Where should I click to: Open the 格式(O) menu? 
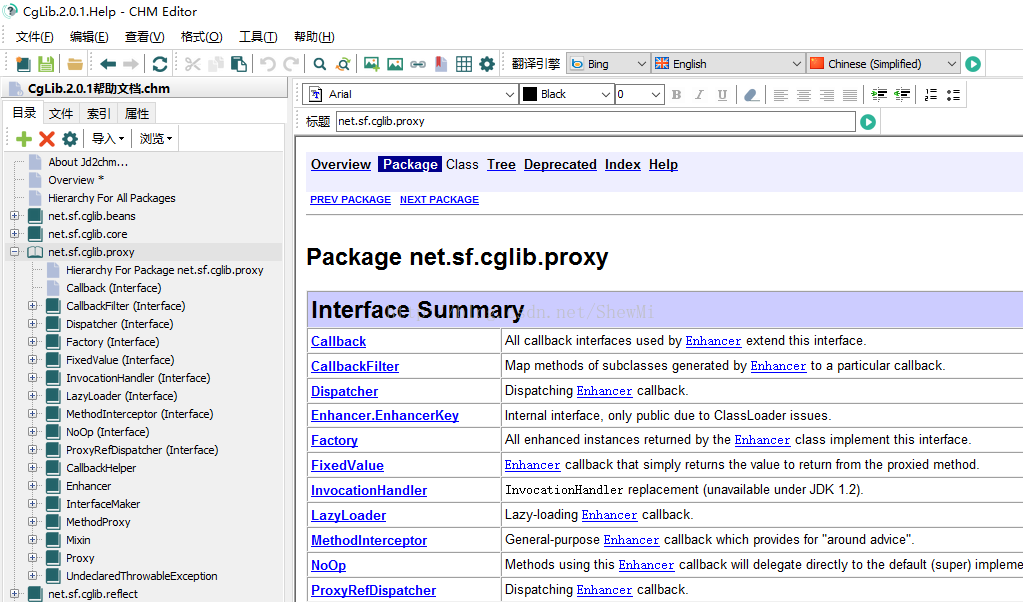click(x=201, y=37)
